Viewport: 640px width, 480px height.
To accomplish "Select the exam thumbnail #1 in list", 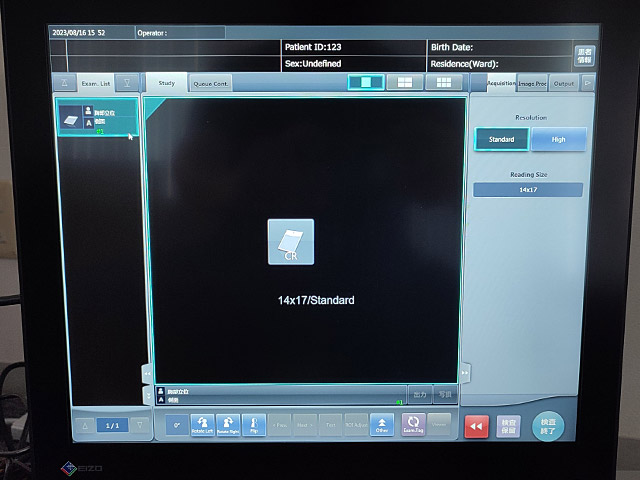I will point(97,117).
